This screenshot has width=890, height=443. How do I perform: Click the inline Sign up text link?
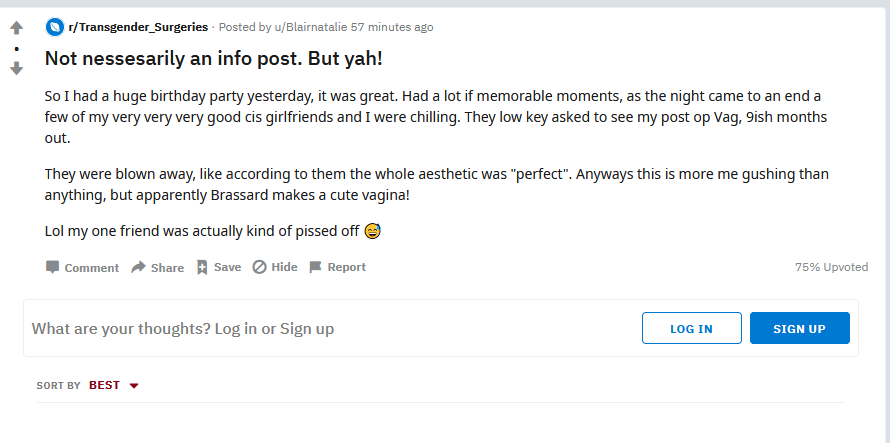[x=307, y=328]
